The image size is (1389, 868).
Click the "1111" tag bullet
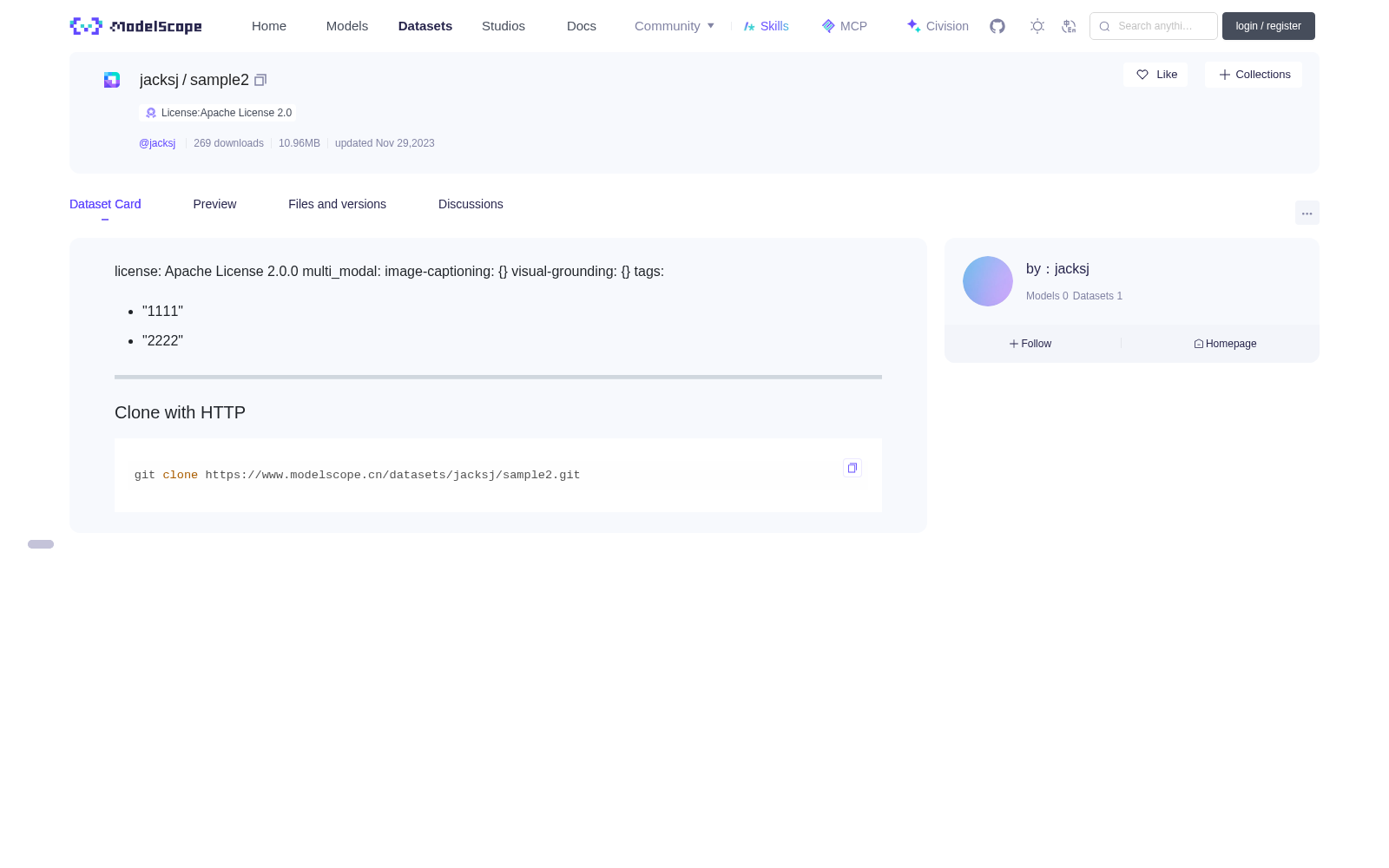point(162,312)
